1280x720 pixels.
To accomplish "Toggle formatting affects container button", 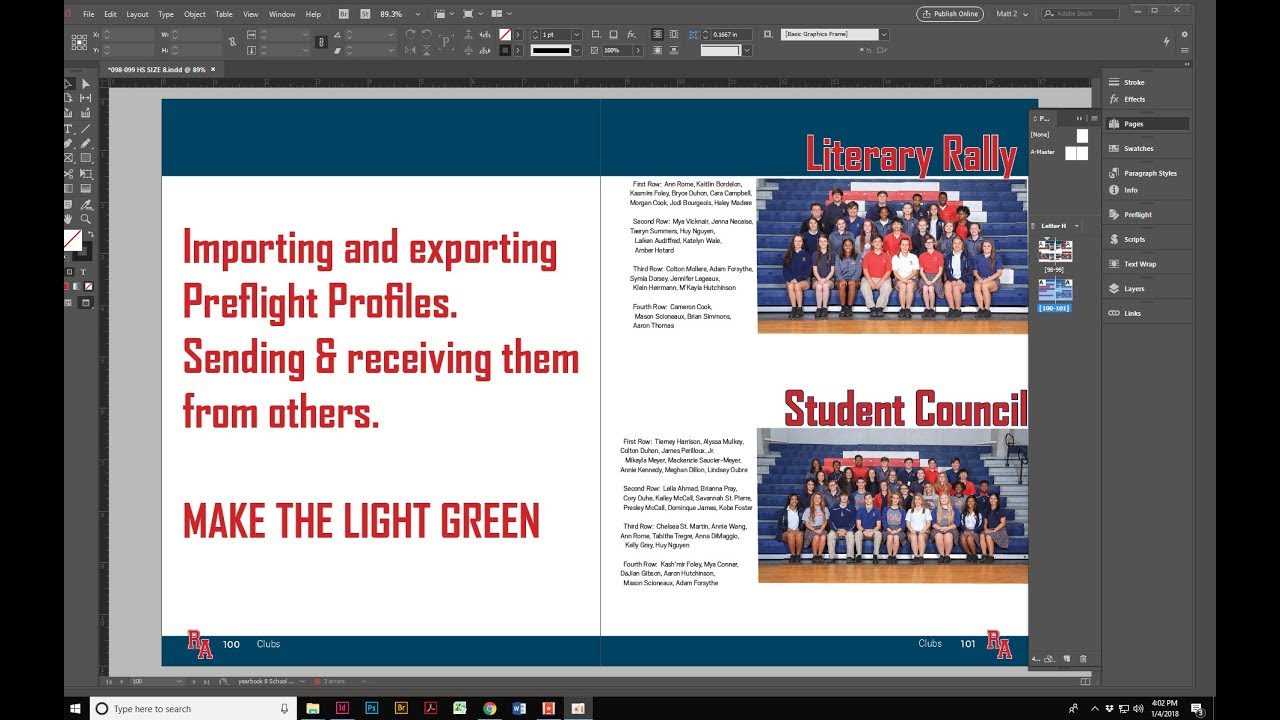I will 69,271.
